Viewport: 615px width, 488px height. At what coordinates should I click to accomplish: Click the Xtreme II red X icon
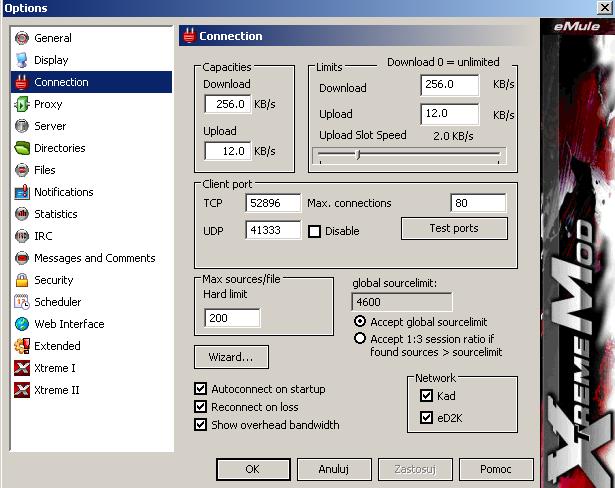(22, 390)
